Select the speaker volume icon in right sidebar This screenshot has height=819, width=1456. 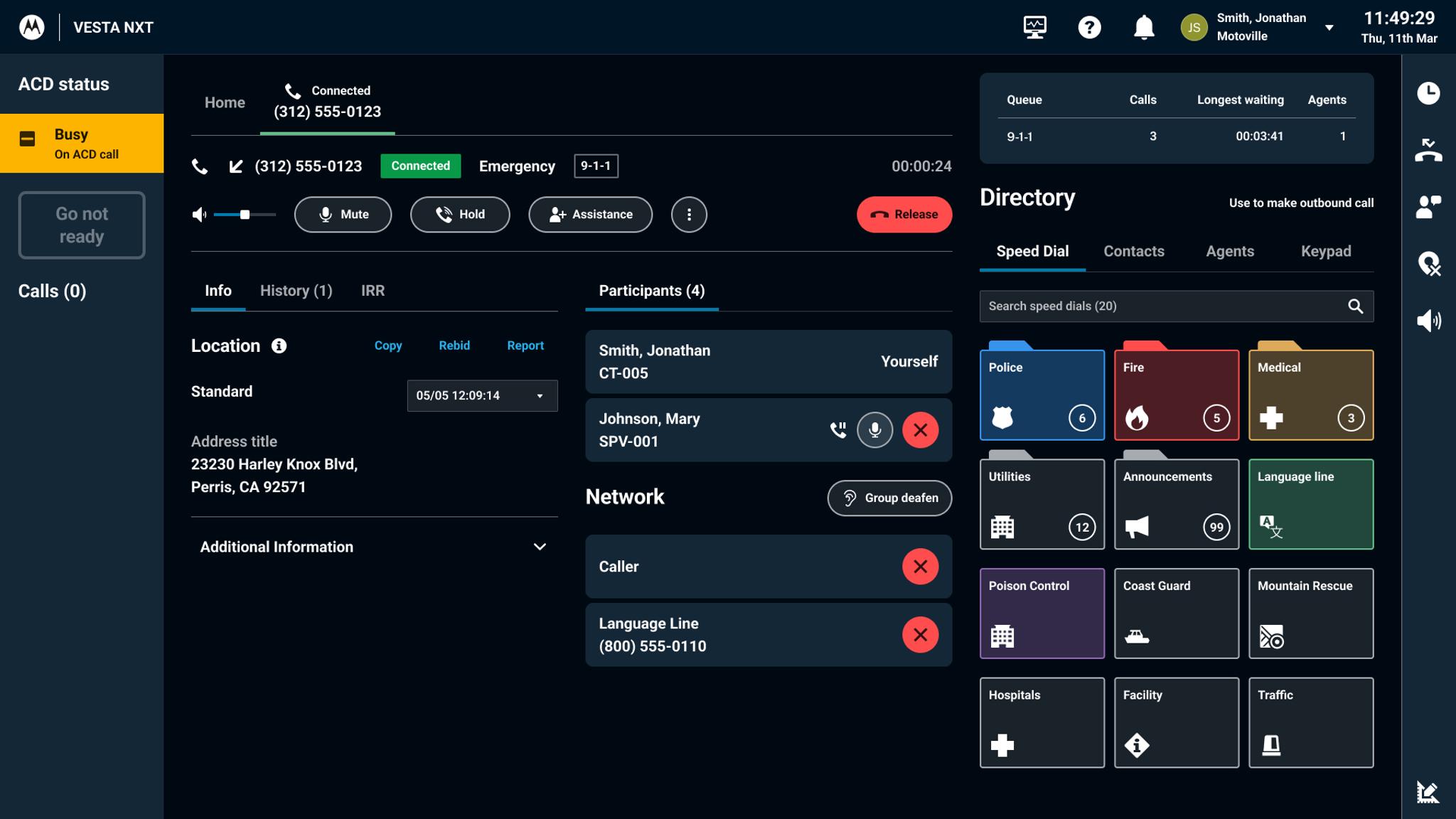pyautogui.click(x=1430, y=321)
